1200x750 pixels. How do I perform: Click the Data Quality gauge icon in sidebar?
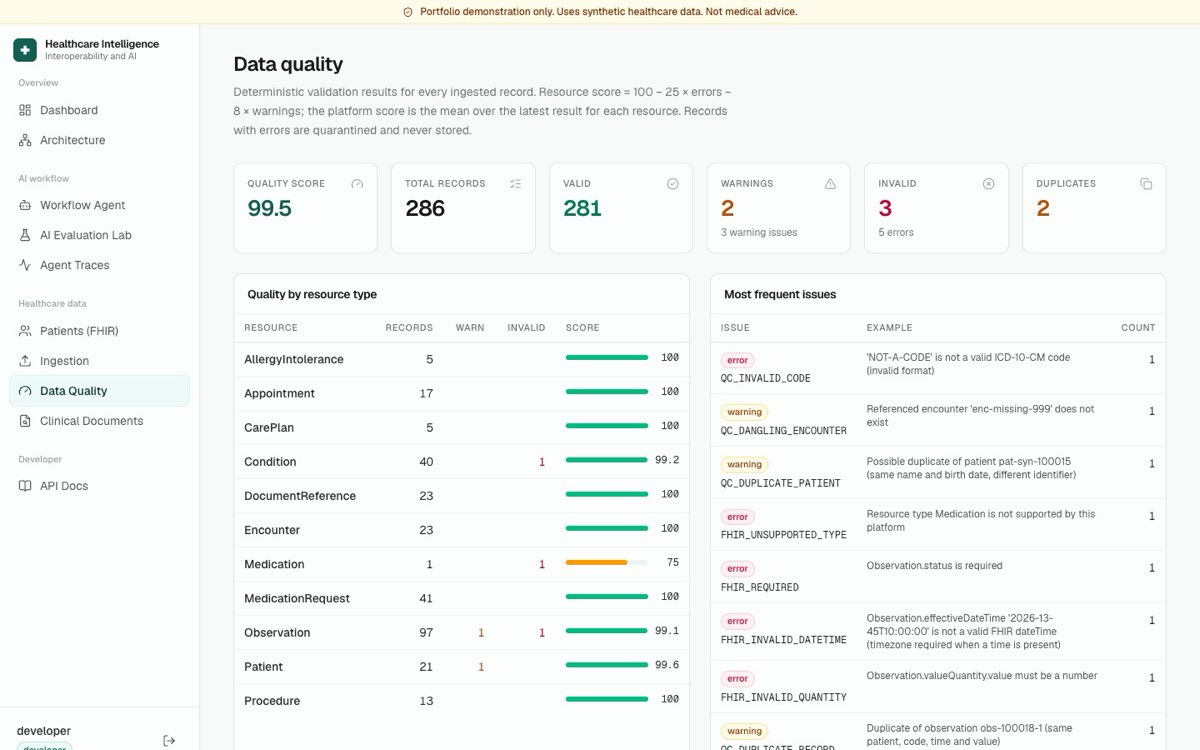pyautogui.click(x=25, y=391)
